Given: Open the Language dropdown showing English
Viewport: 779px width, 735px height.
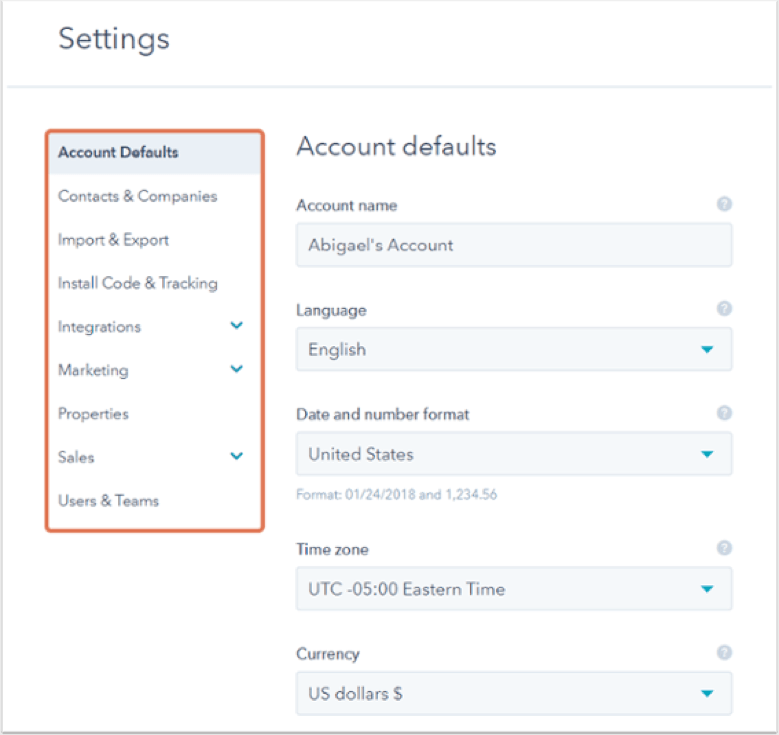Looking at the screenshot, I should 514,349.
